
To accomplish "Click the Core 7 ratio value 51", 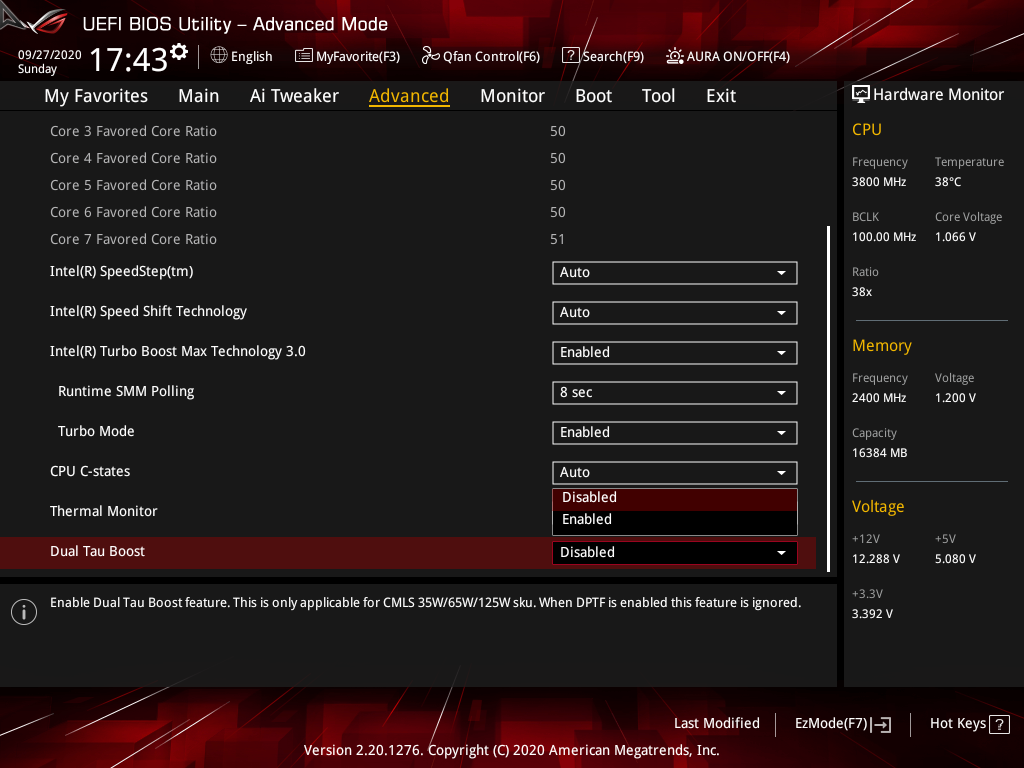I will coord(557,239).
